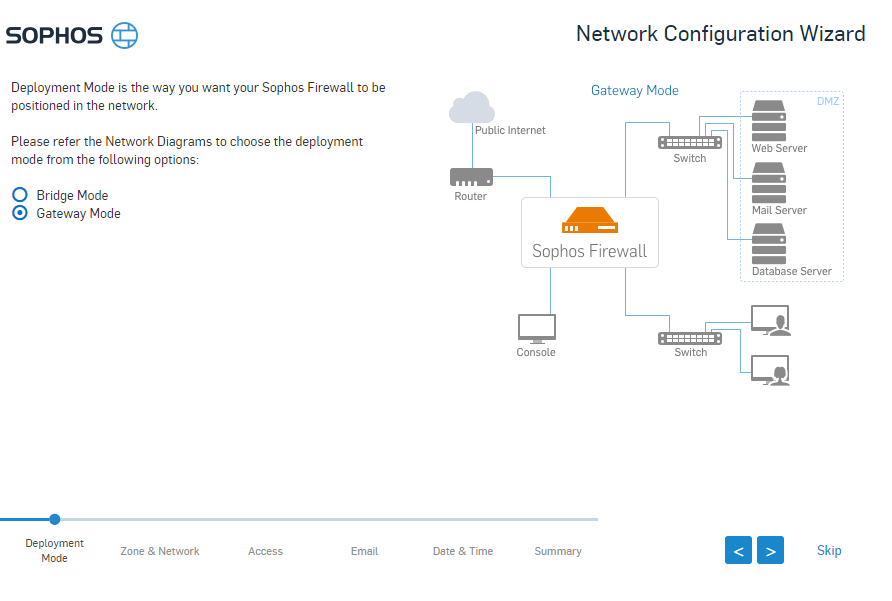Click the Database Server icon
This screenshot has width=892, height=601.
(769, 244)
